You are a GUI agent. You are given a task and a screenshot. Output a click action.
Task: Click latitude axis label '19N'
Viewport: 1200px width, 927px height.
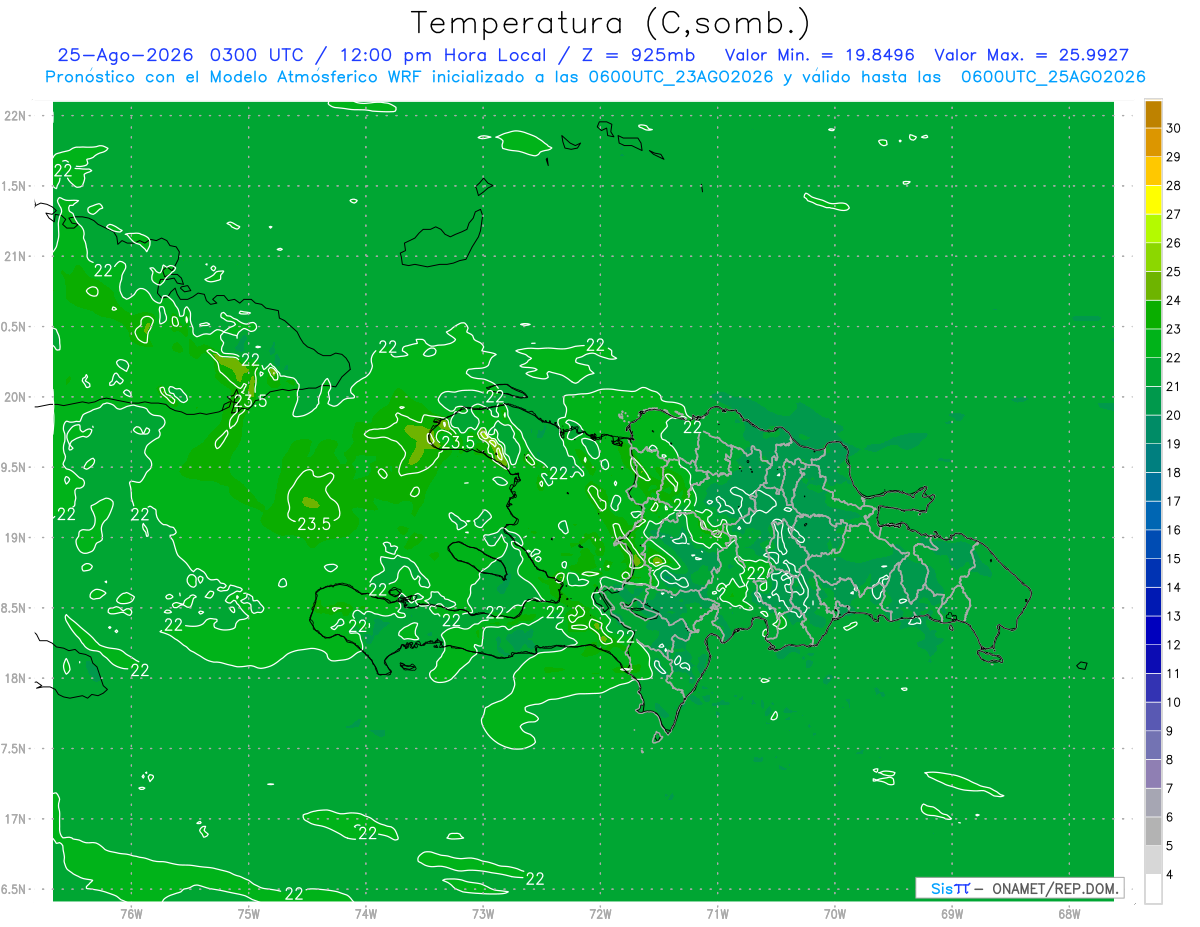click(x=17, y=537)
